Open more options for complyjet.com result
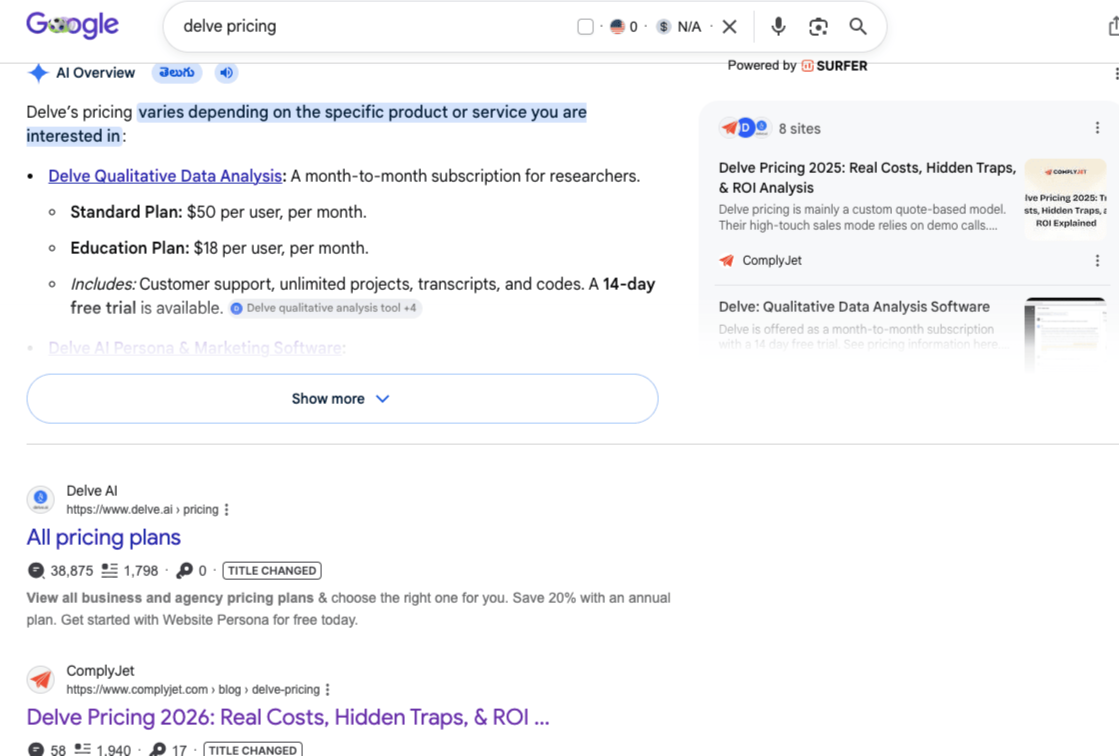 (x=328, y=690)
